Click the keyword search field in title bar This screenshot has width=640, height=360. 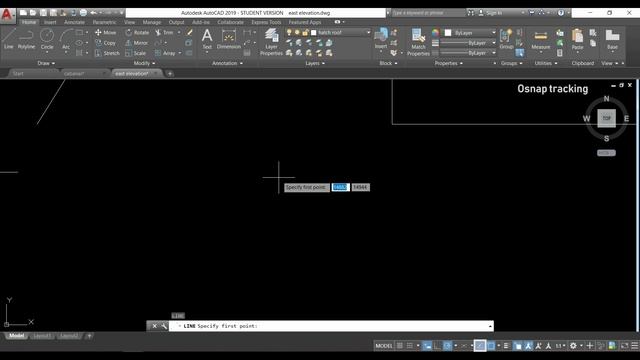point(428,13)
